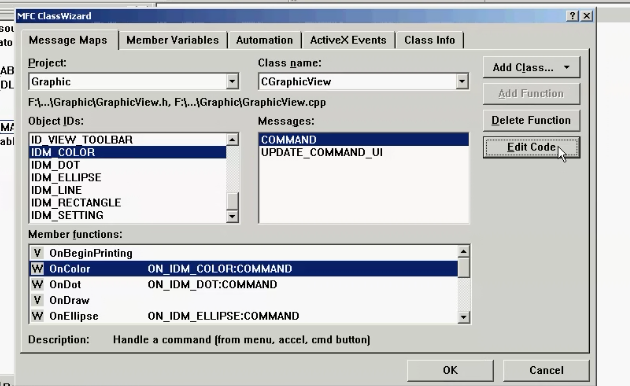
Task: Select IDM_DOT in Object IDs list
Action: coord(128,165)
